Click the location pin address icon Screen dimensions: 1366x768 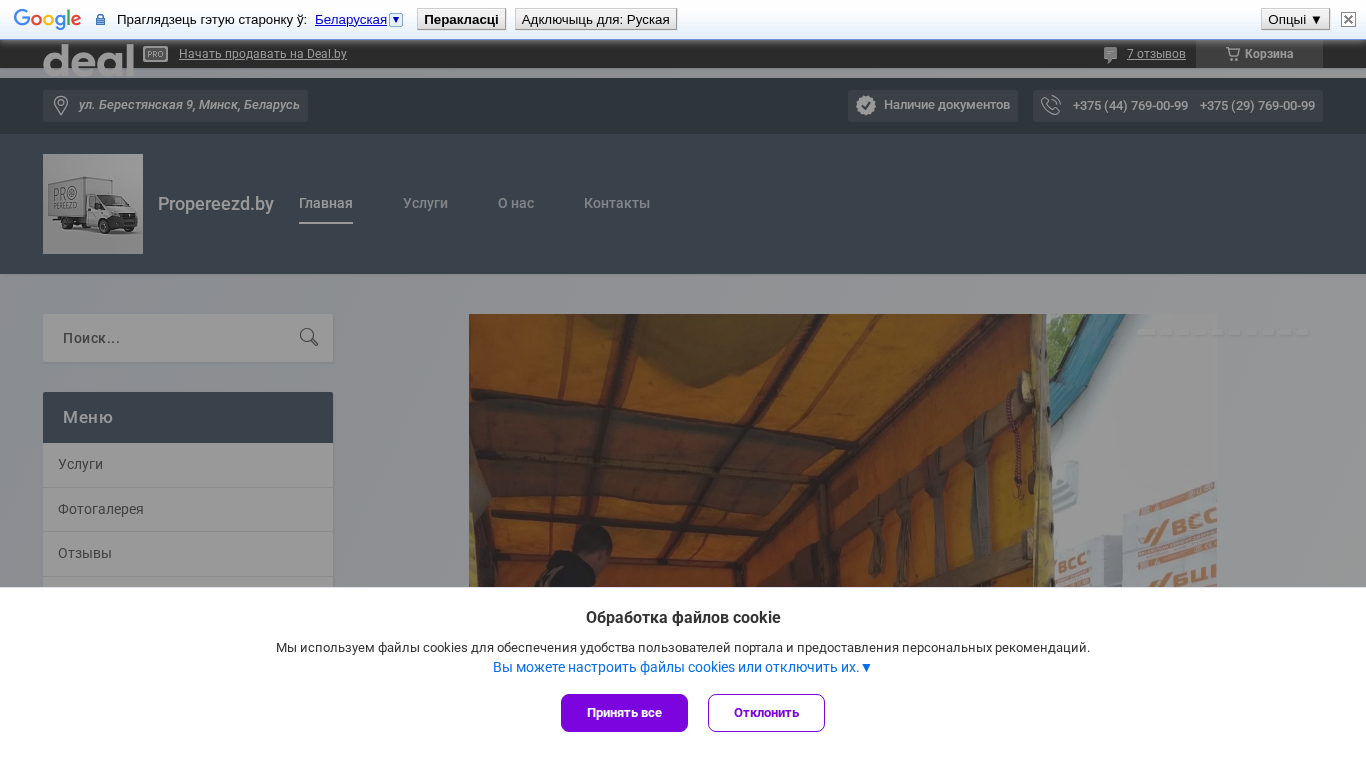pos(61,106)
